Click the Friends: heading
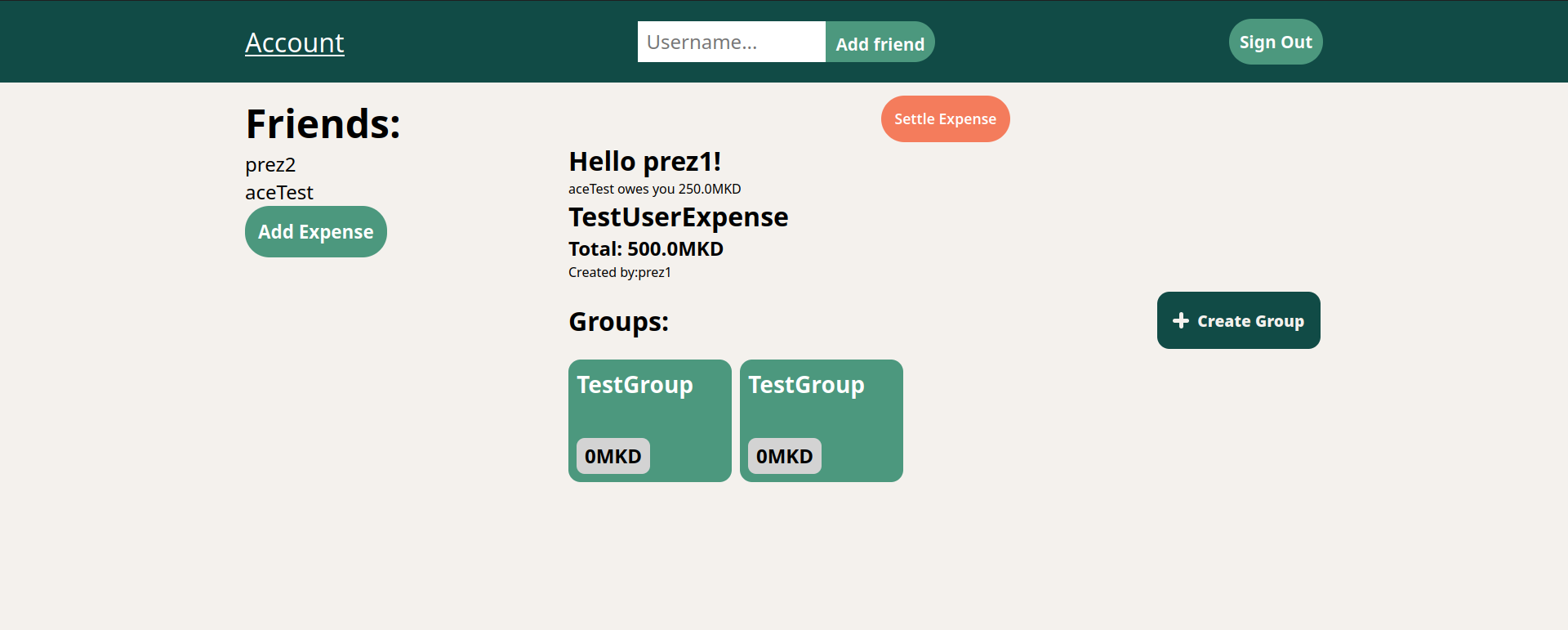This screenshot has width=1568, height=630. pos(323,124)
